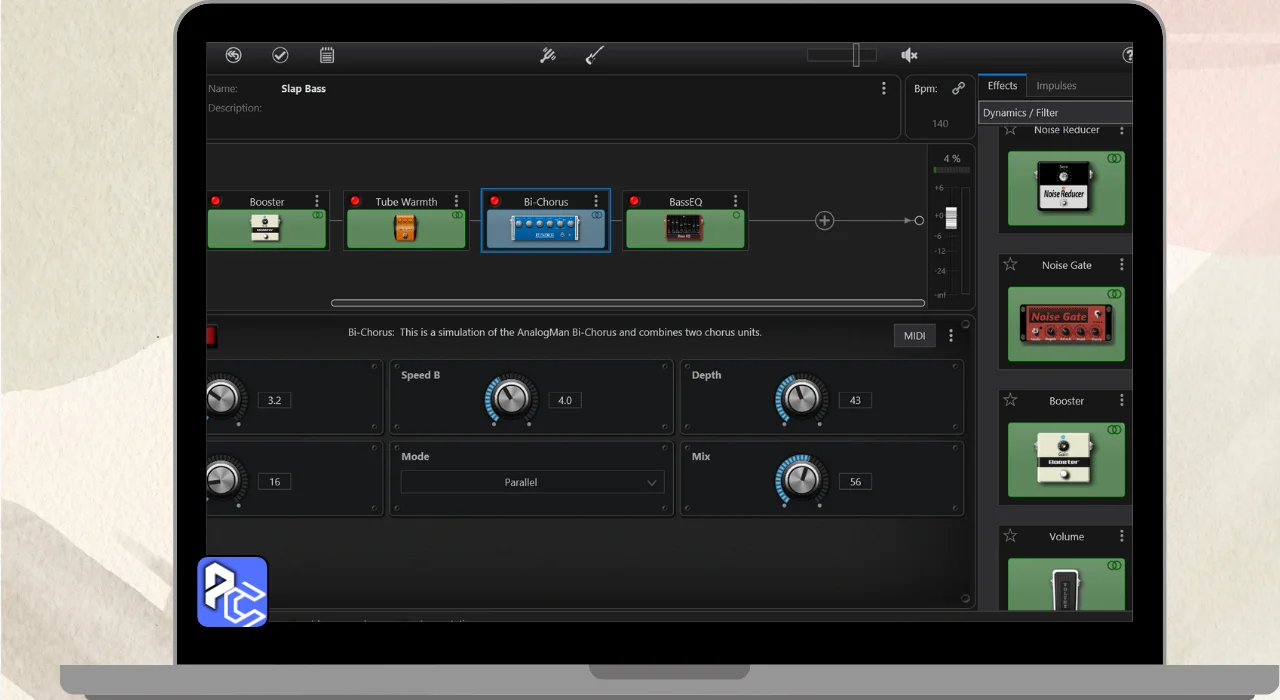Click the undo arrow icon in top toolbar
The image size is (1280, 700).
click(233, 56)
